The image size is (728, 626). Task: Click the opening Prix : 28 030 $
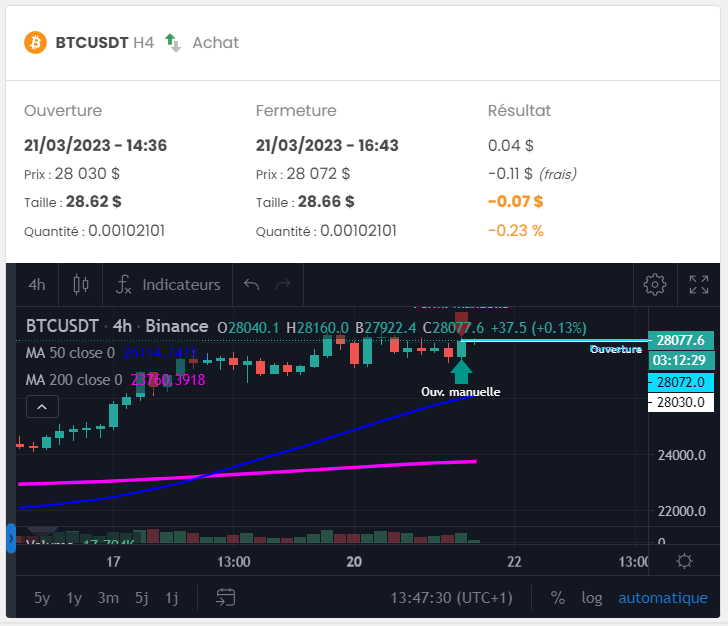(72, 174)
